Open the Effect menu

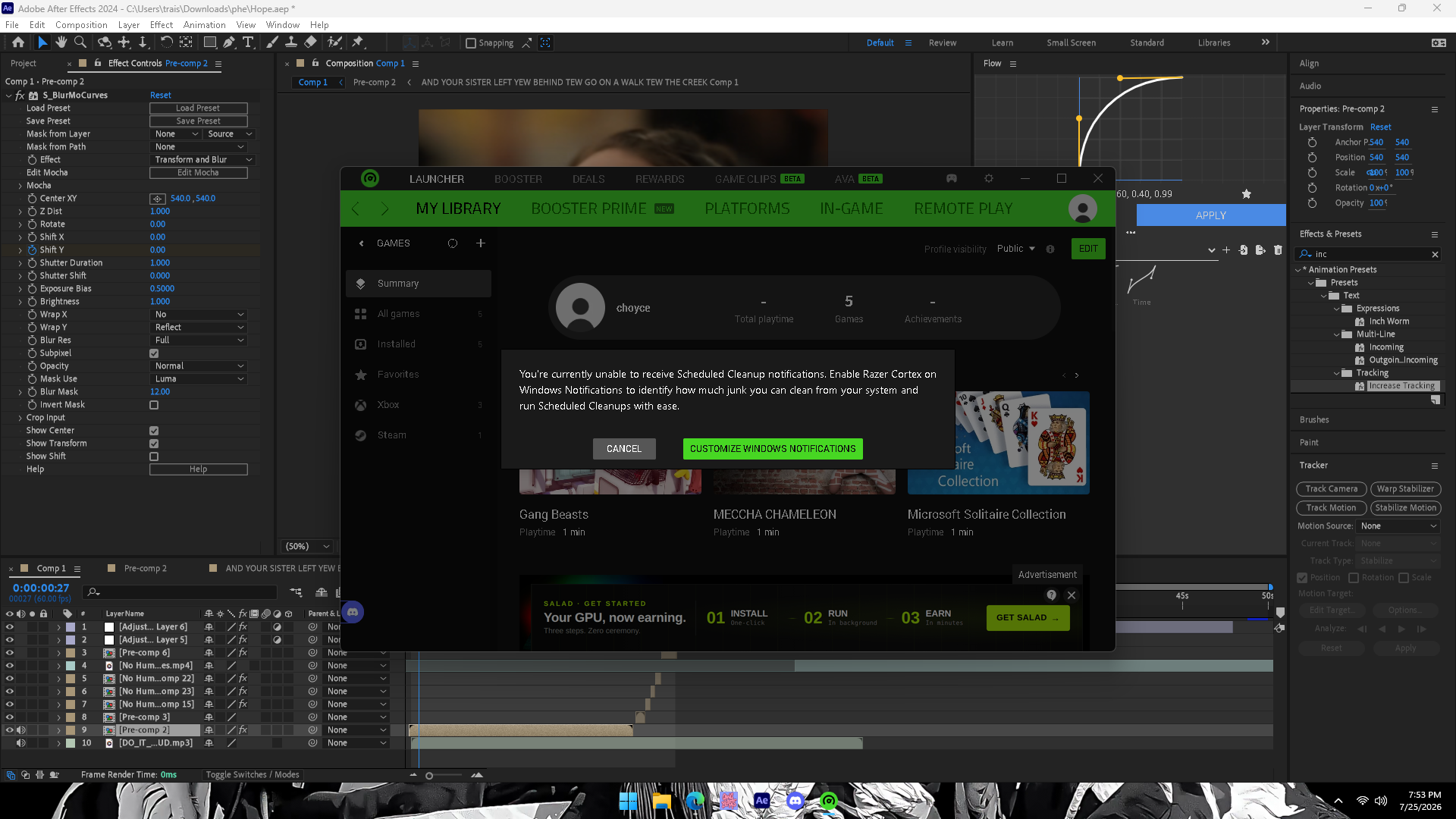click(162, 25)
